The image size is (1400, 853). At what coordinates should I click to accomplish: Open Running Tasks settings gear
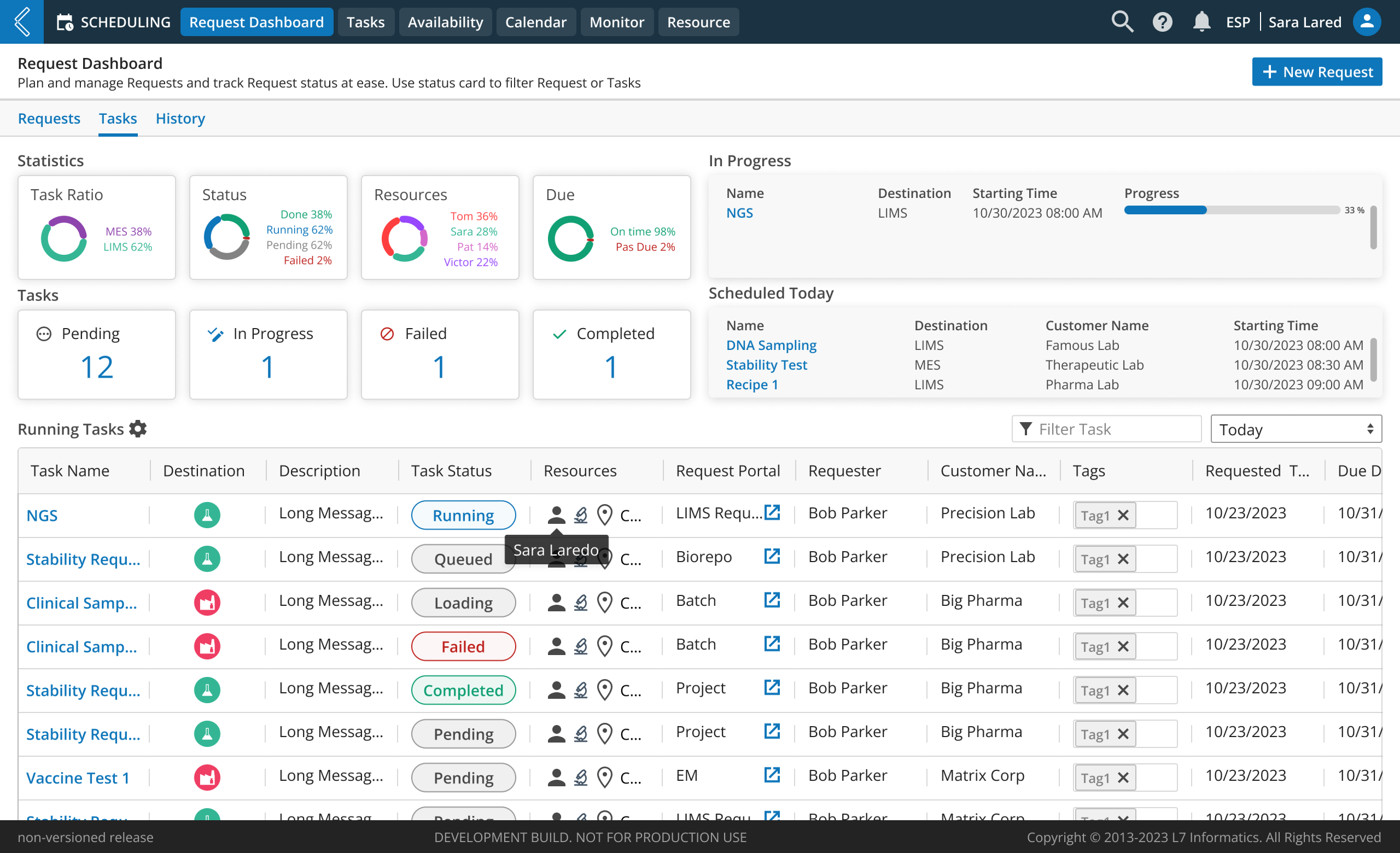tap(137, 429)
